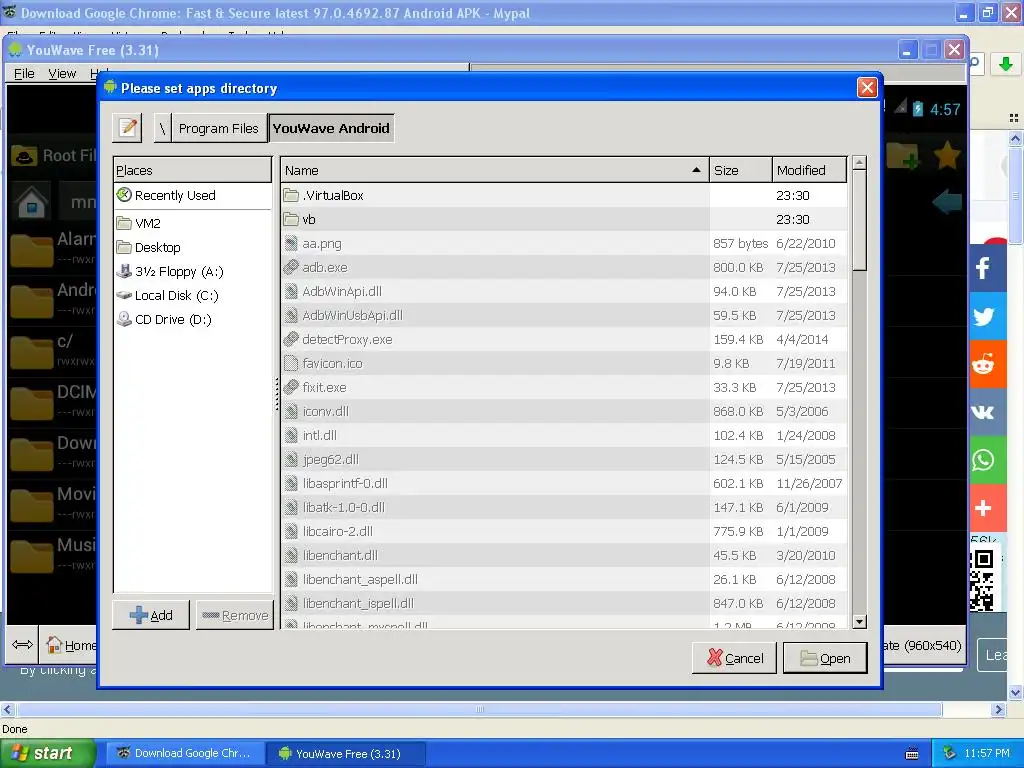Choose CD Drive (D:) in Places
The image size is (1024, 768).
pyautogui.click(x=192, y=319)
